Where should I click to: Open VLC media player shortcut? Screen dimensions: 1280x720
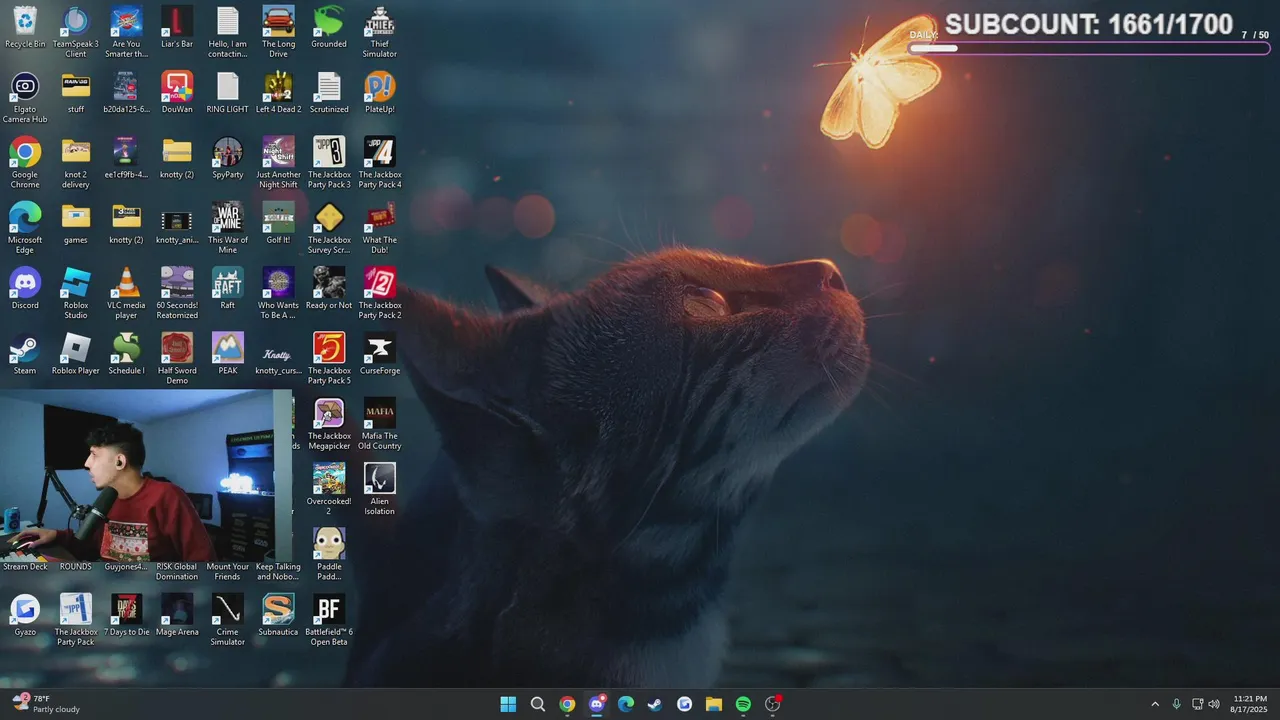[x=126, y=293]
